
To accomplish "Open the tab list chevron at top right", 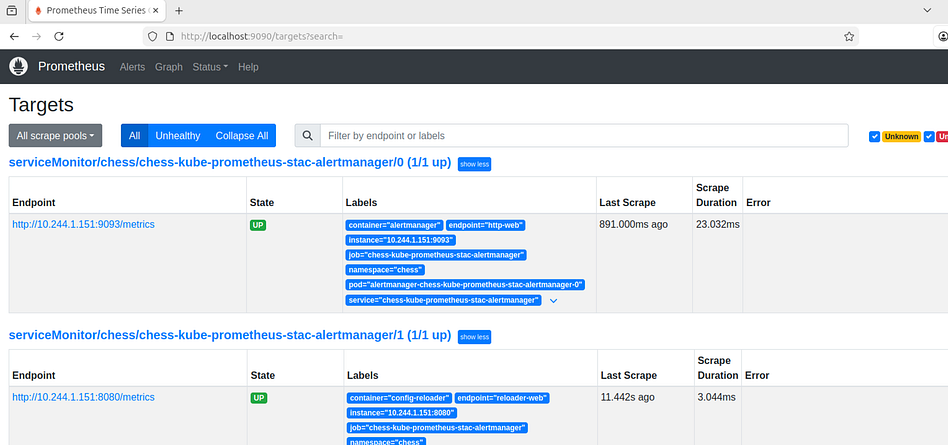I will [x=927, y=10].
